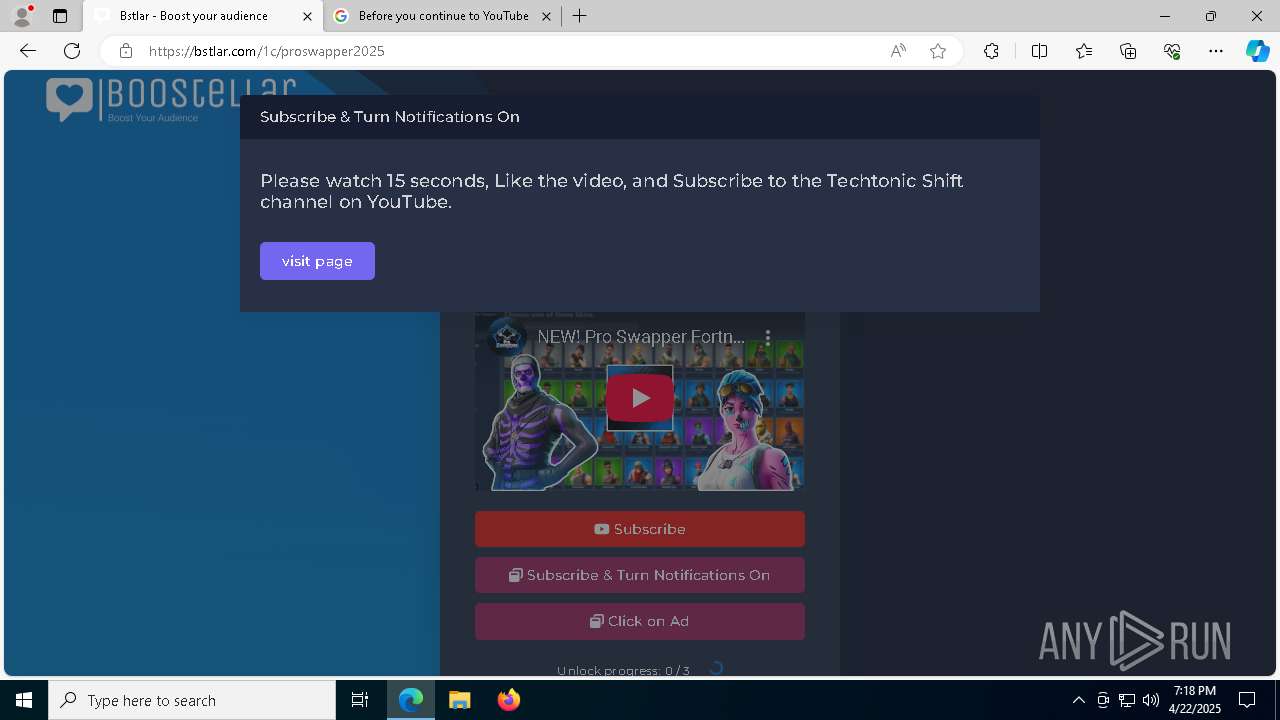Open network settings in system tray
Screen dimensions: 1280x720
tap(1127, 700)
